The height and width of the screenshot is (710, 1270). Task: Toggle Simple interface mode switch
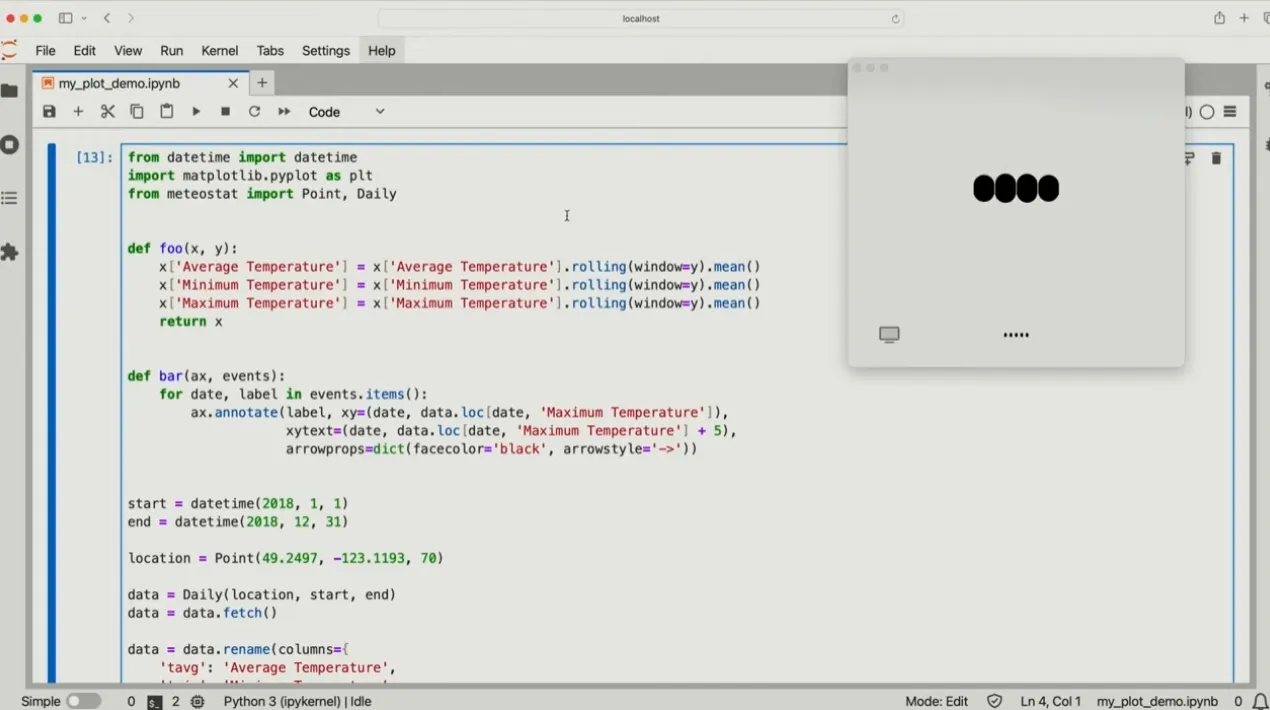coord(83,701)
